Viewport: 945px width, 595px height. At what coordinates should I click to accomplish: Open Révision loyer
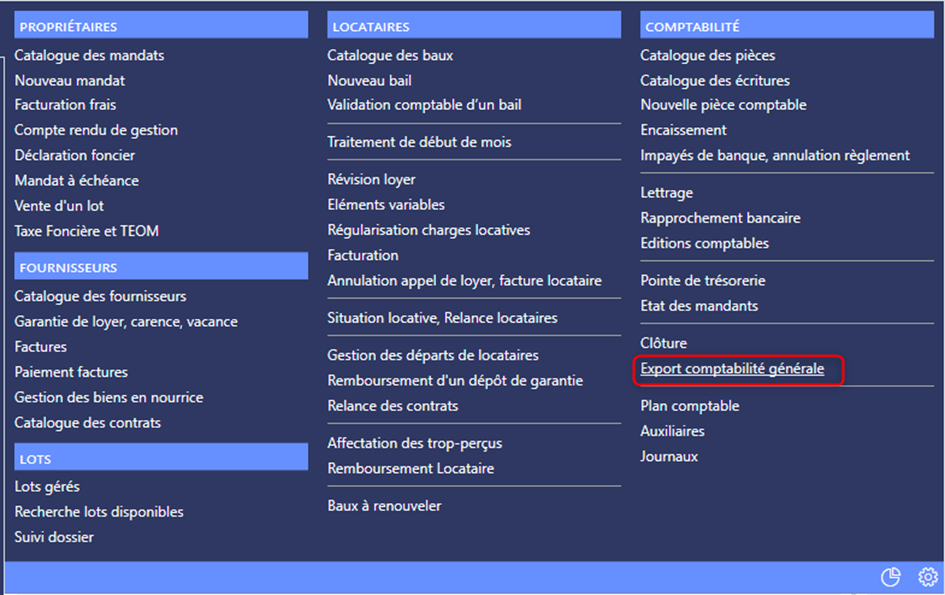(x=371, y=180)
